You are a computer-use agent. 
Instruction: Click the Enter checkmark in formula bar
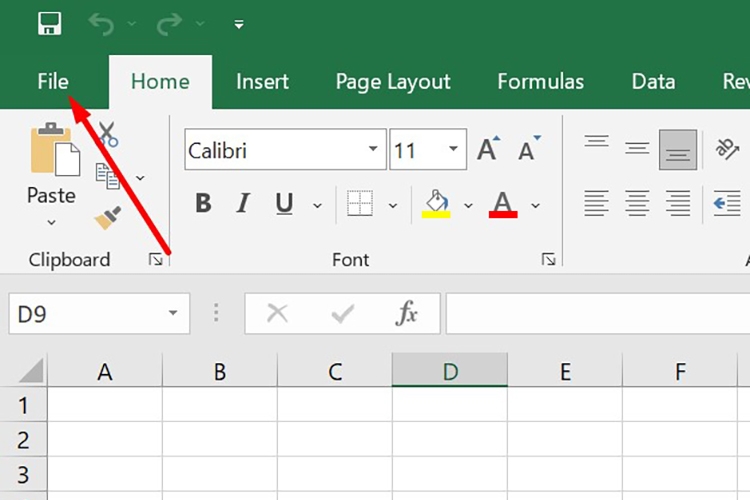(342, 314)
